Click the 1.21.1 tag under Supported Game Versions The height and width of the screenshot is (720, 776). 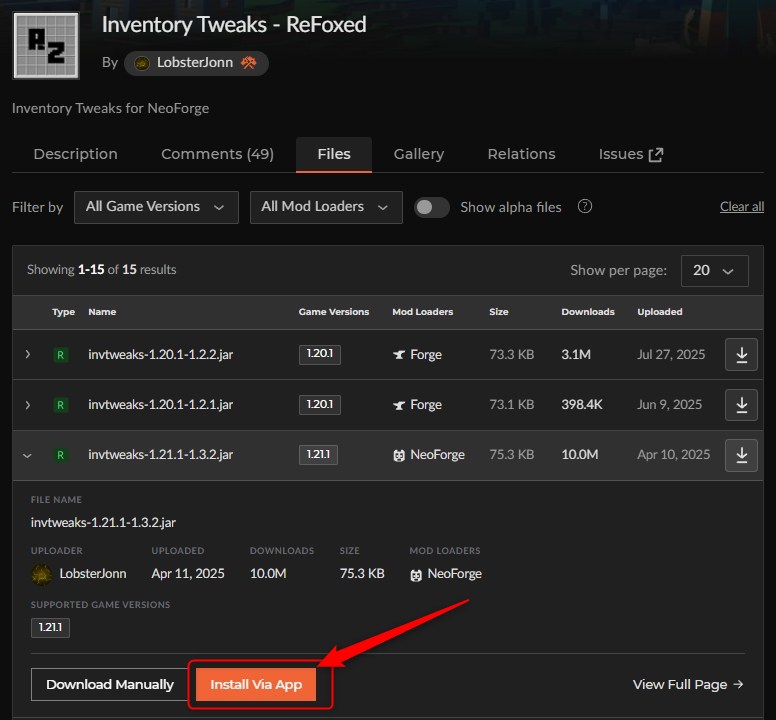pos(50,627)
